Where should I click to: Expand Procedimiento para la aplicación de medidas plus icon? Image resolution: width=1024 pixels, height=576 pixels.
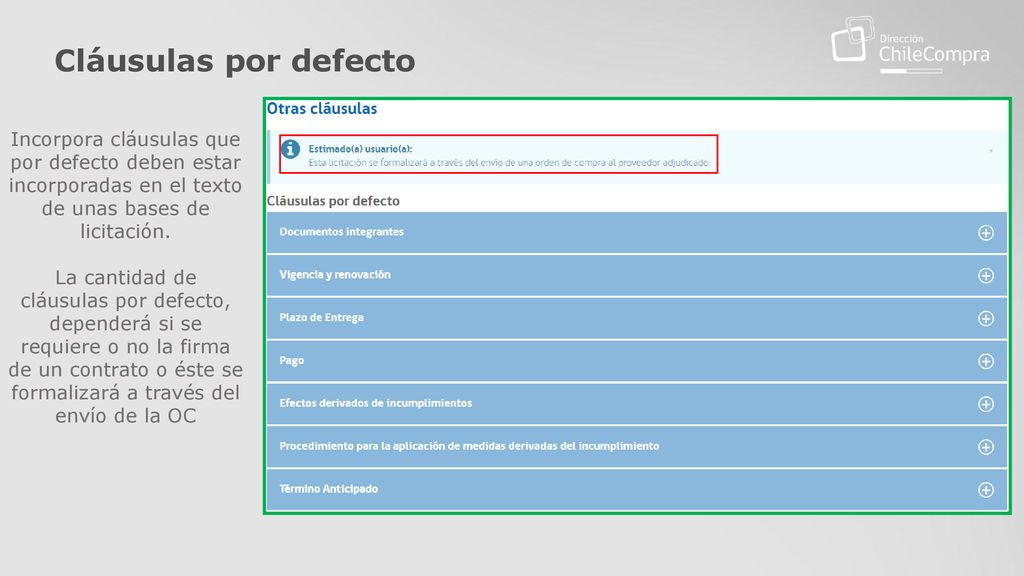click(985, 447)
